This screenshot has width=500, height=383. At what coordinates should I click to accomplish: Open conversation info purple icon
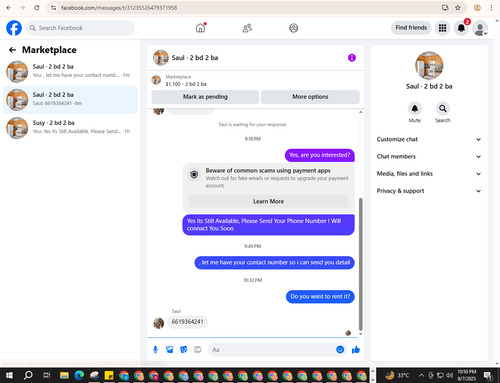(352, 58)
